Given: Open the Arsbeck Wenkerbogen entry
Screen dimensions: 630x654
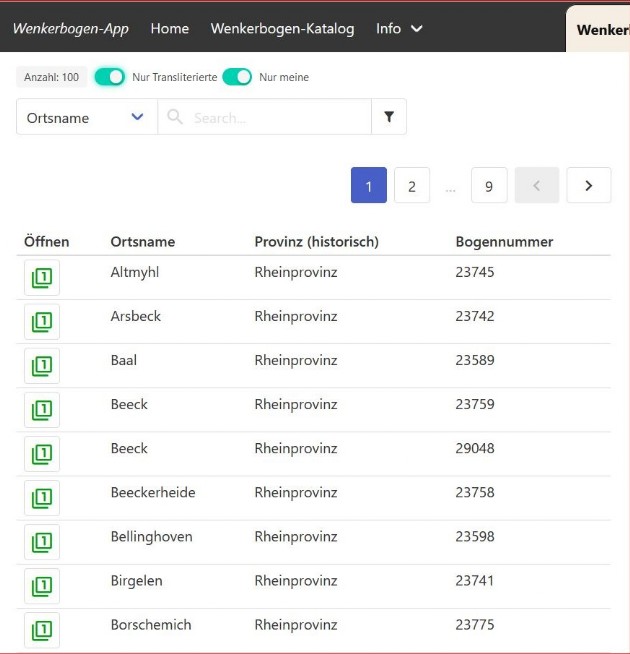Looking at the screenshot, I should coord(42,322).
